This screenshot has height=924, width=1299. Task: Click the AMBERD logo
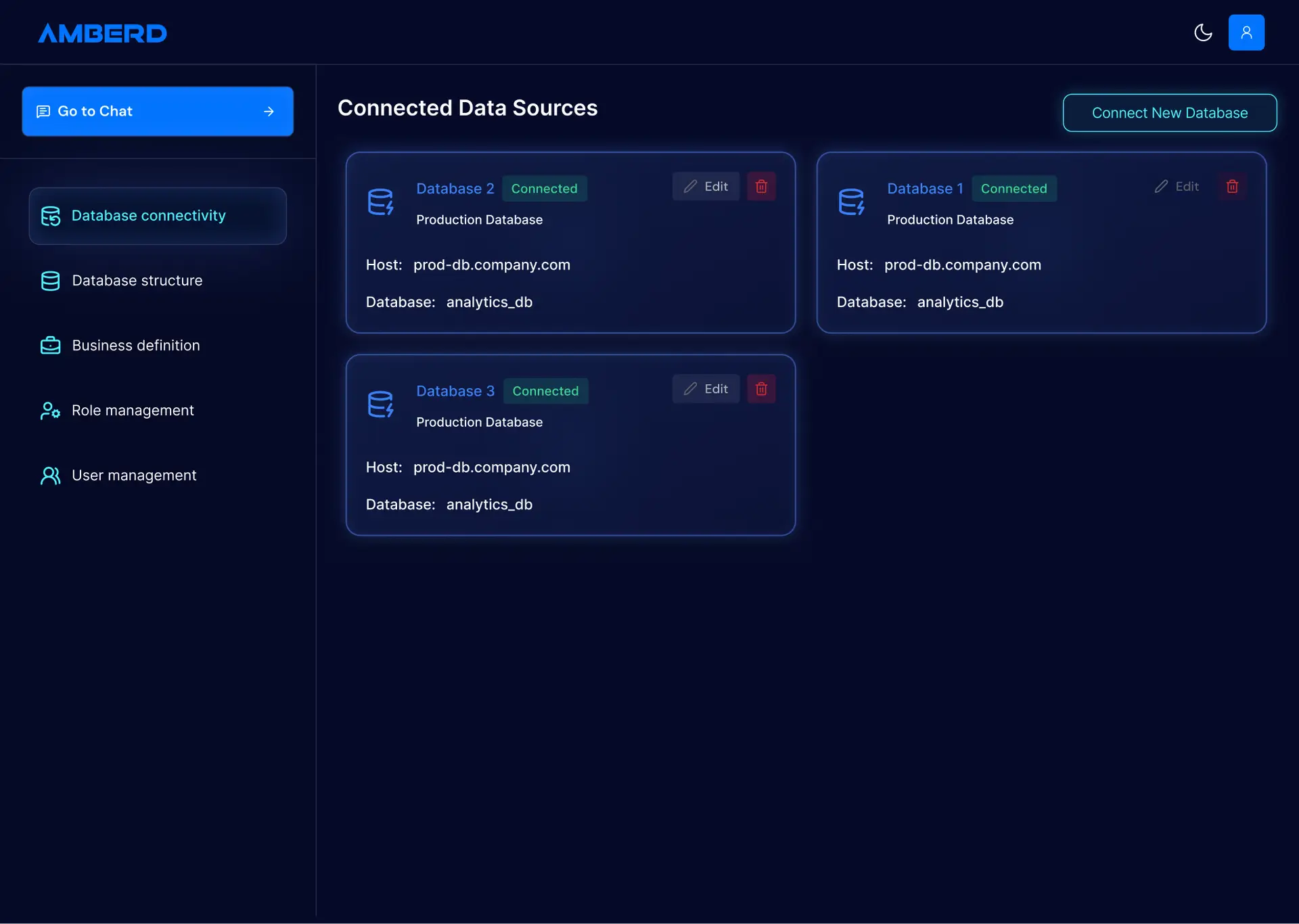102,33
